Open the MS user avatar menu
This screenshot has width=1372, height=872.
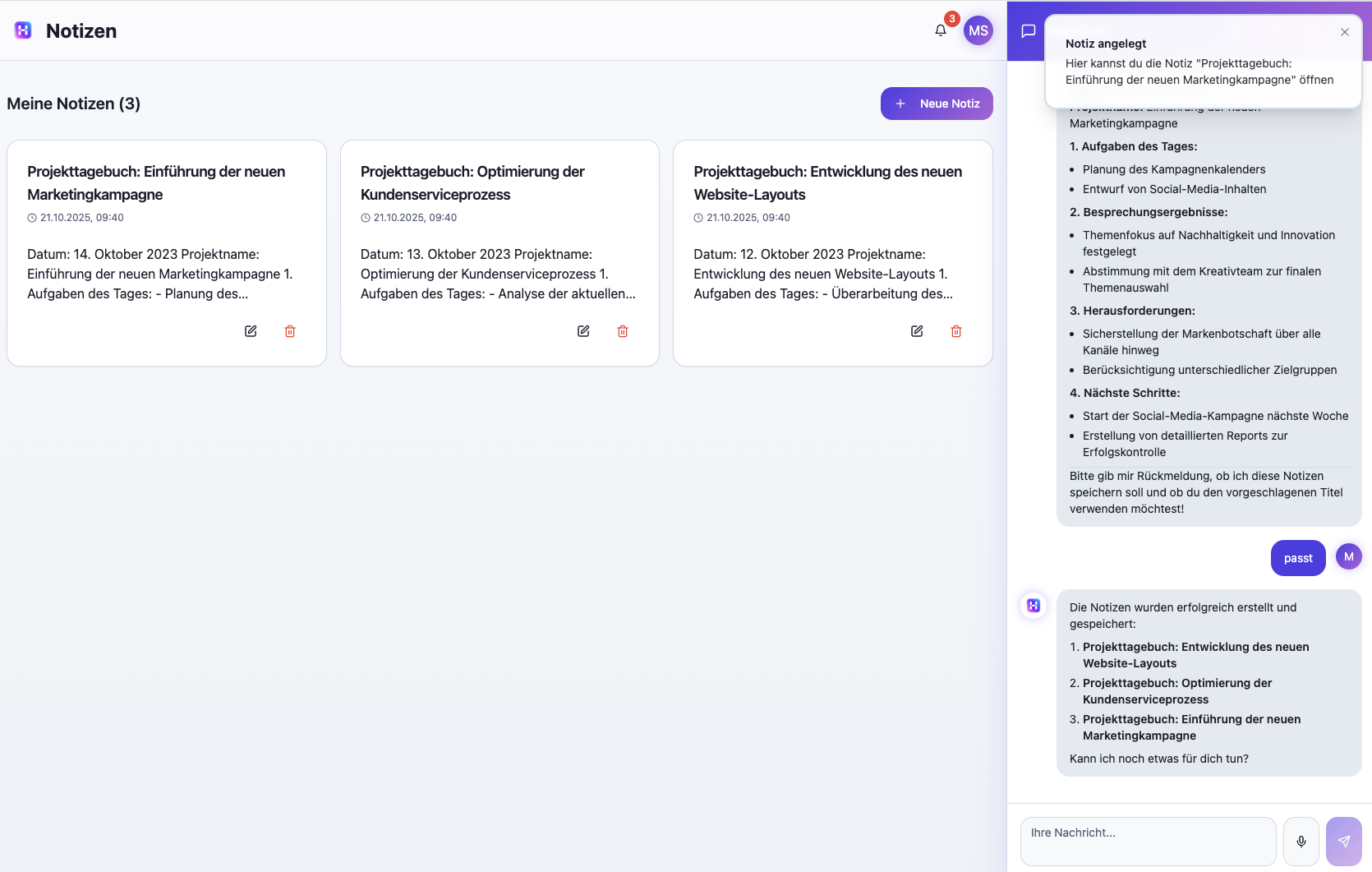(978, 30)
